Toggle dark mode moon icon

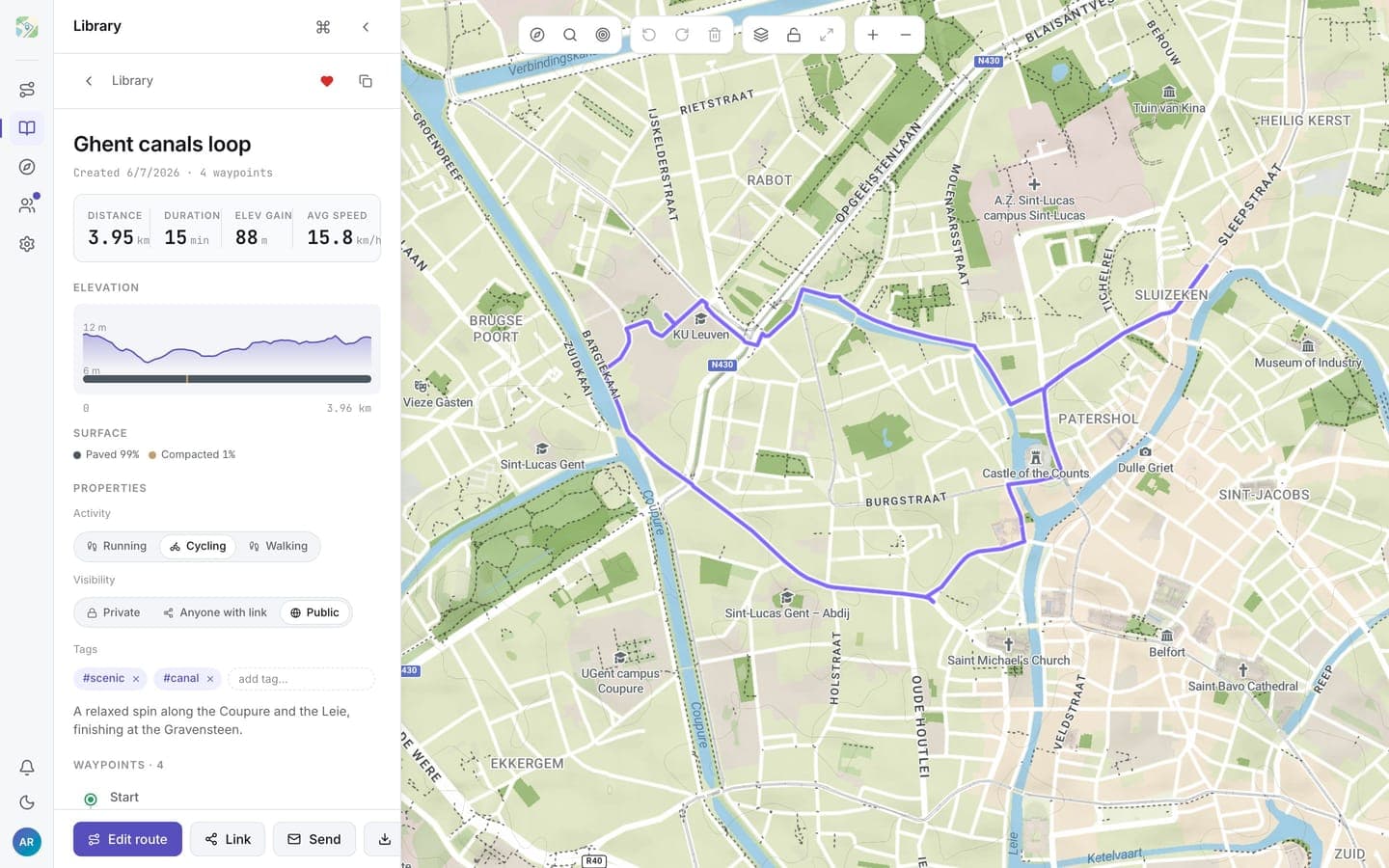point(27,802)
